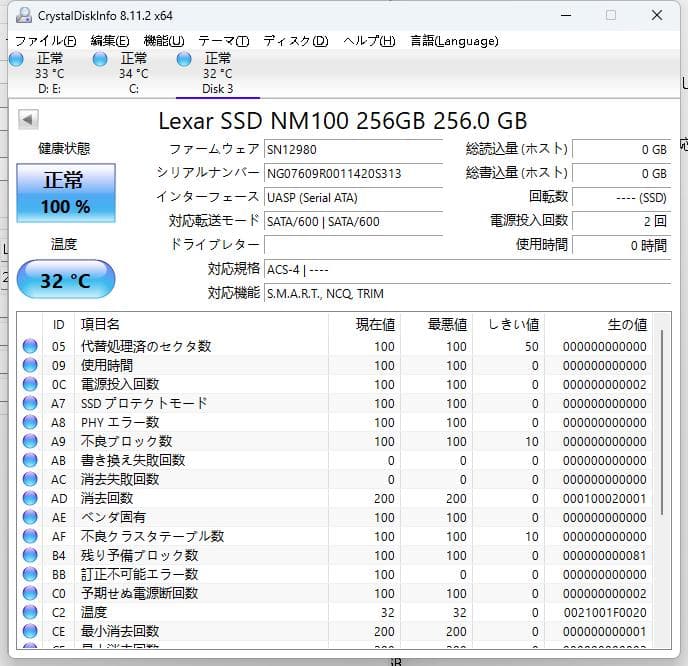Click the status orb of attribute AC
Image resolution: width=688 pixels, height=666 pixels.
(x=30, y=479)
